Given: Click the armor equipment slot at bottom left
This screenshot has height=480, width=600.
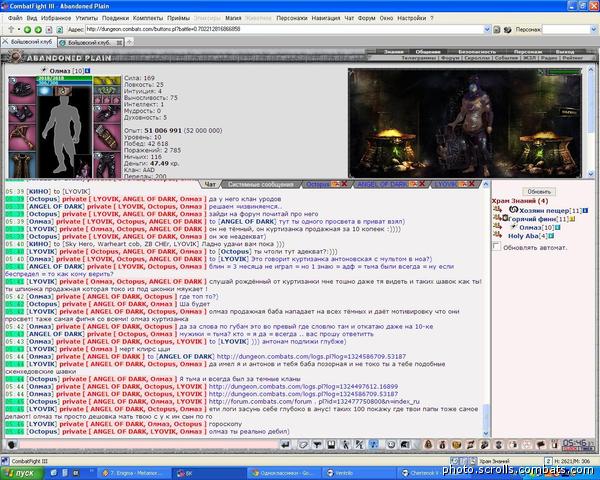Looking at the screenshot, I should tap(22, 165).
